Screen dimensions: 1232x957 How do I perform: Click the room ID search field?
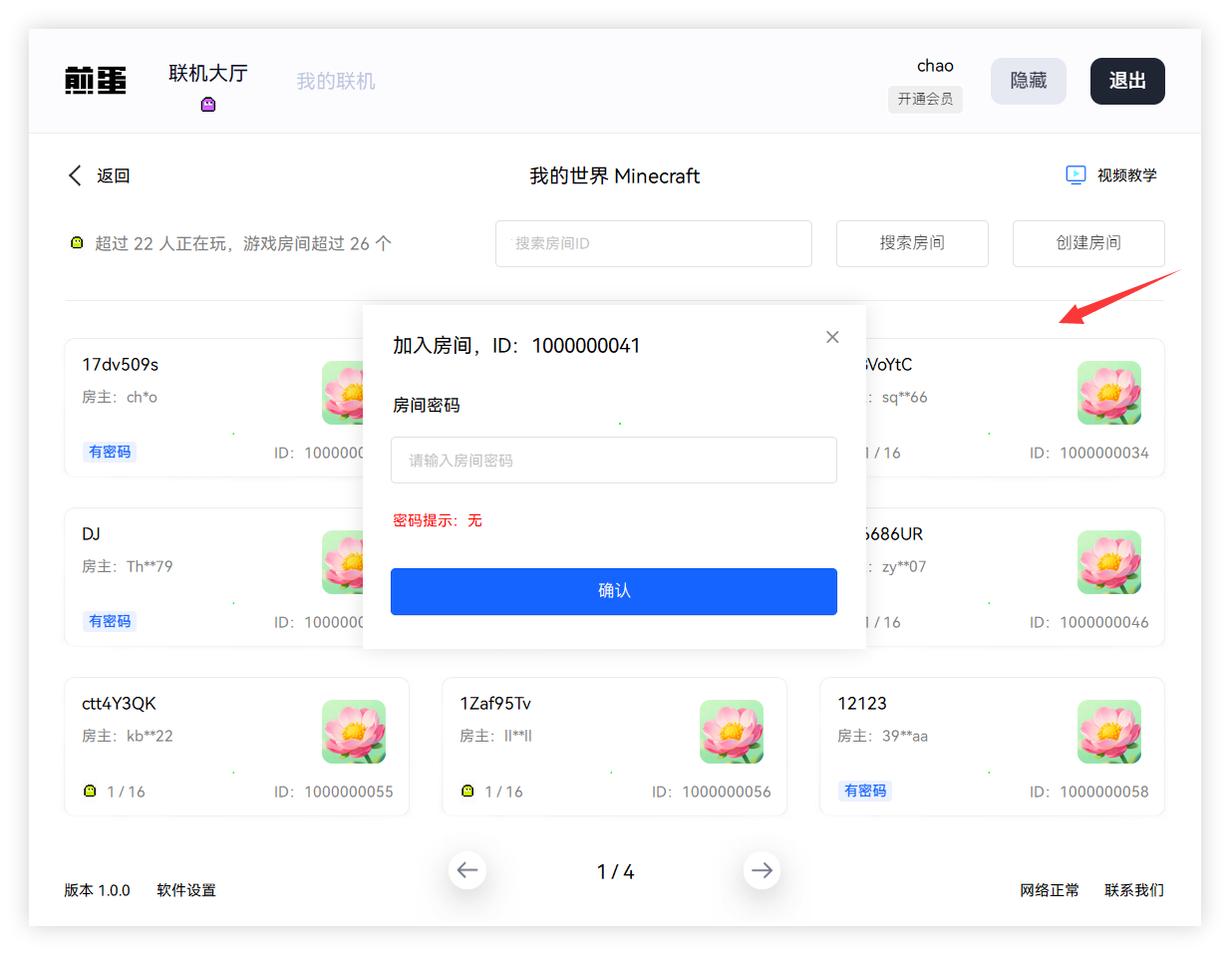(653, 243)
